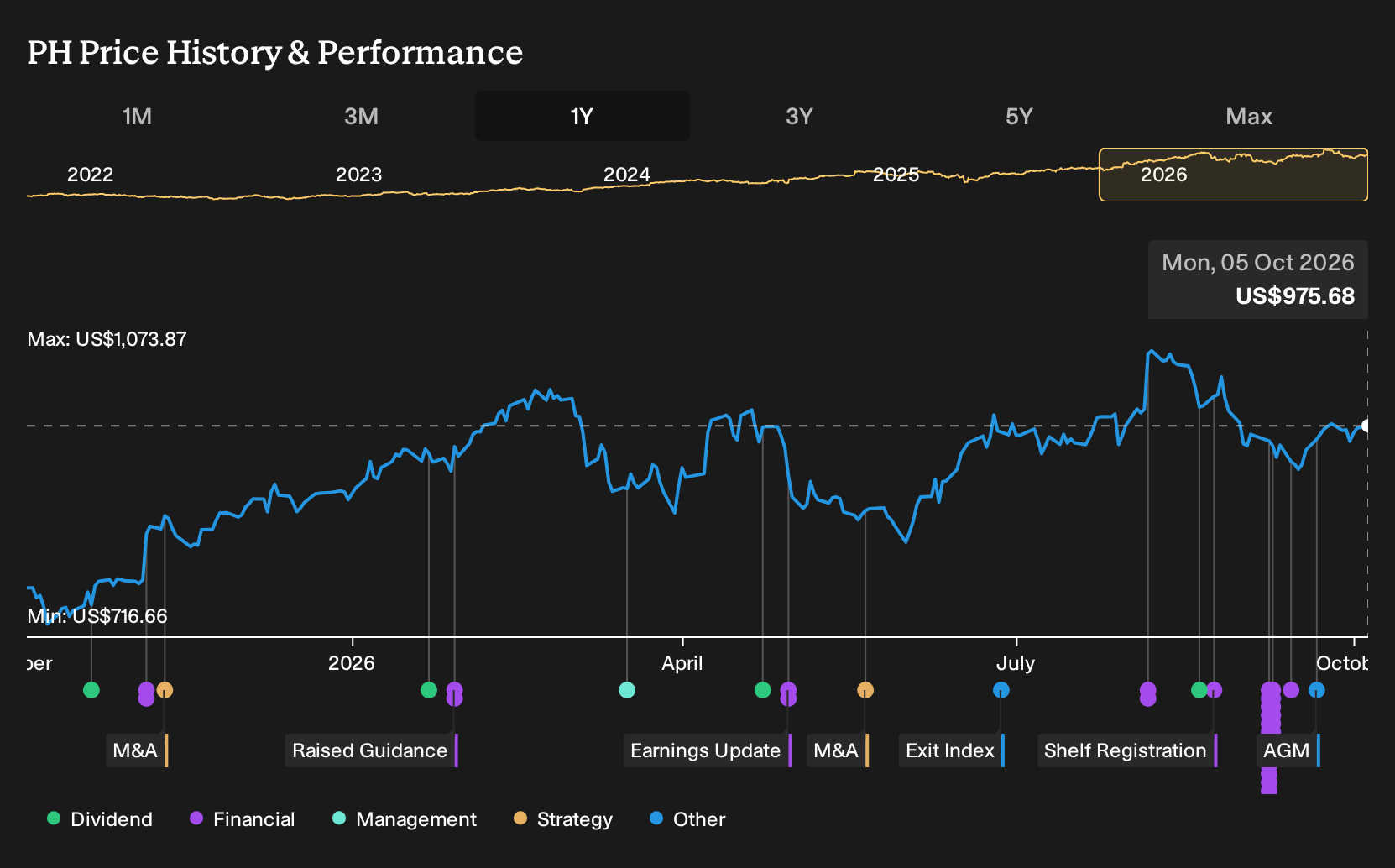Click purple marker between stacked markers and AGM marker
Screen dimensions: 1395x868
(1291, 690)
